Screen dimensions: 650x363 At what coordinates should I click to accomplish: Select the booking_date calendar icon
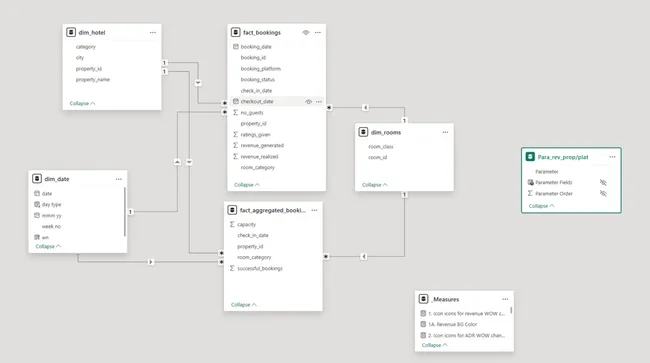click(235, 47)
